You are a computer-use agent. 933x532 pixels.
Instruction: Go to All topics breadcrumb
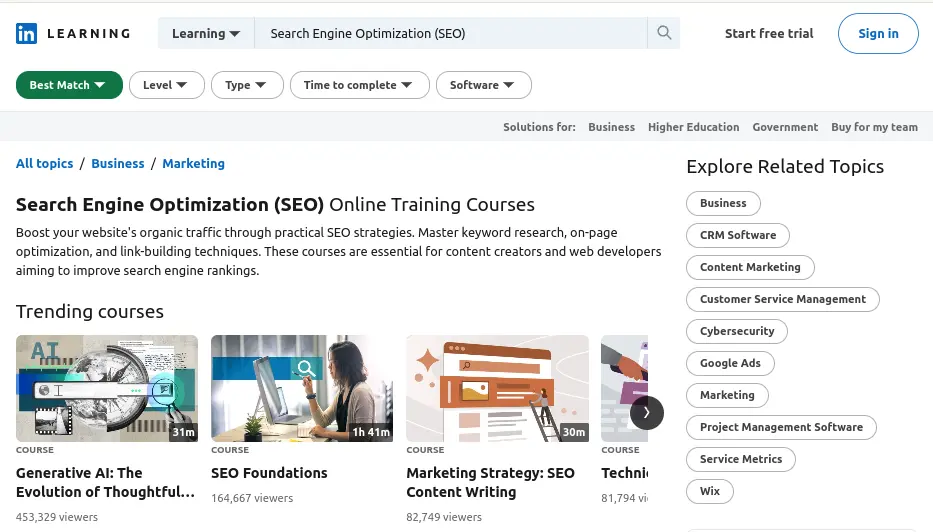pos(45,164)
